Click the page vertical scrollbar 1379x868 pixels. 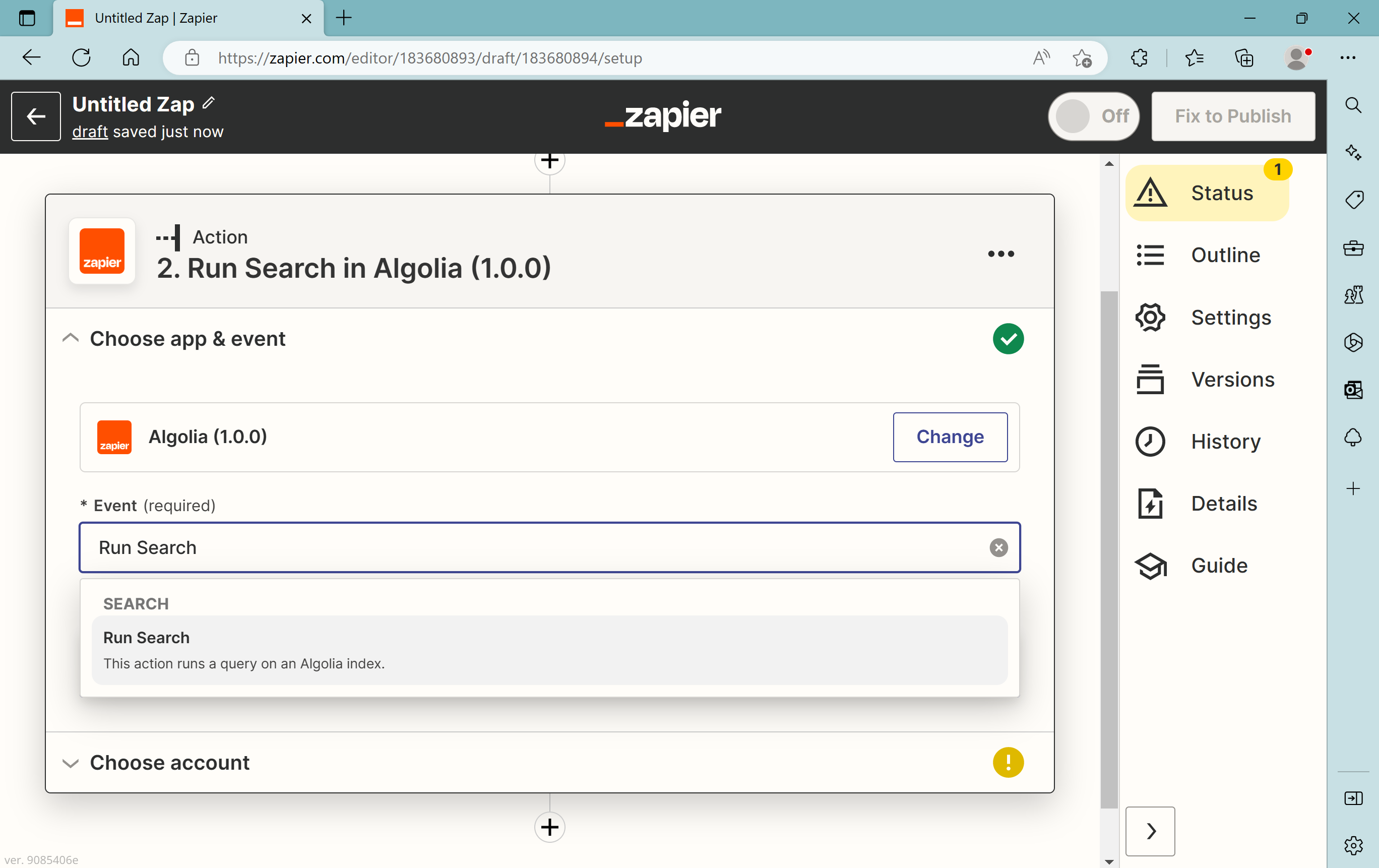pyautogui.click(x=1109, y=549)
